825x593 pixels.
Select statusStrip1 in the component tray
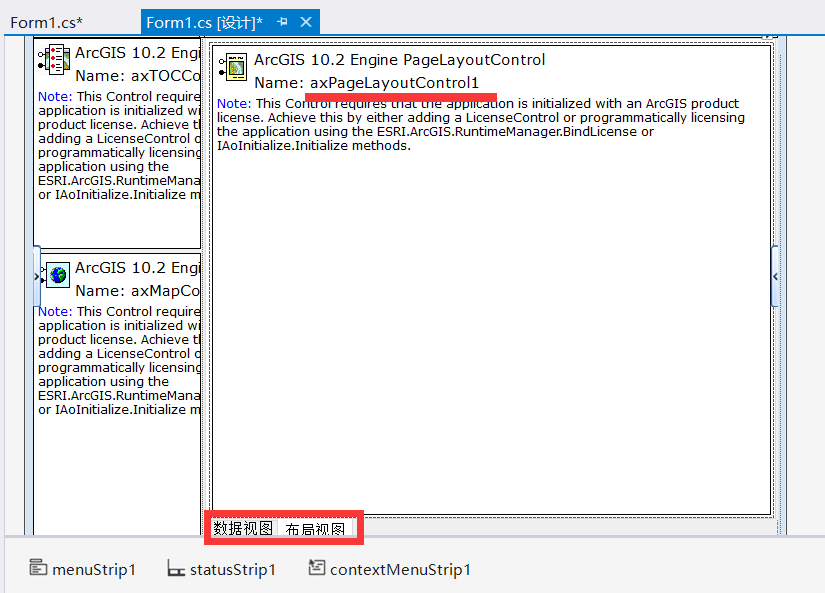tap(222, 569)
